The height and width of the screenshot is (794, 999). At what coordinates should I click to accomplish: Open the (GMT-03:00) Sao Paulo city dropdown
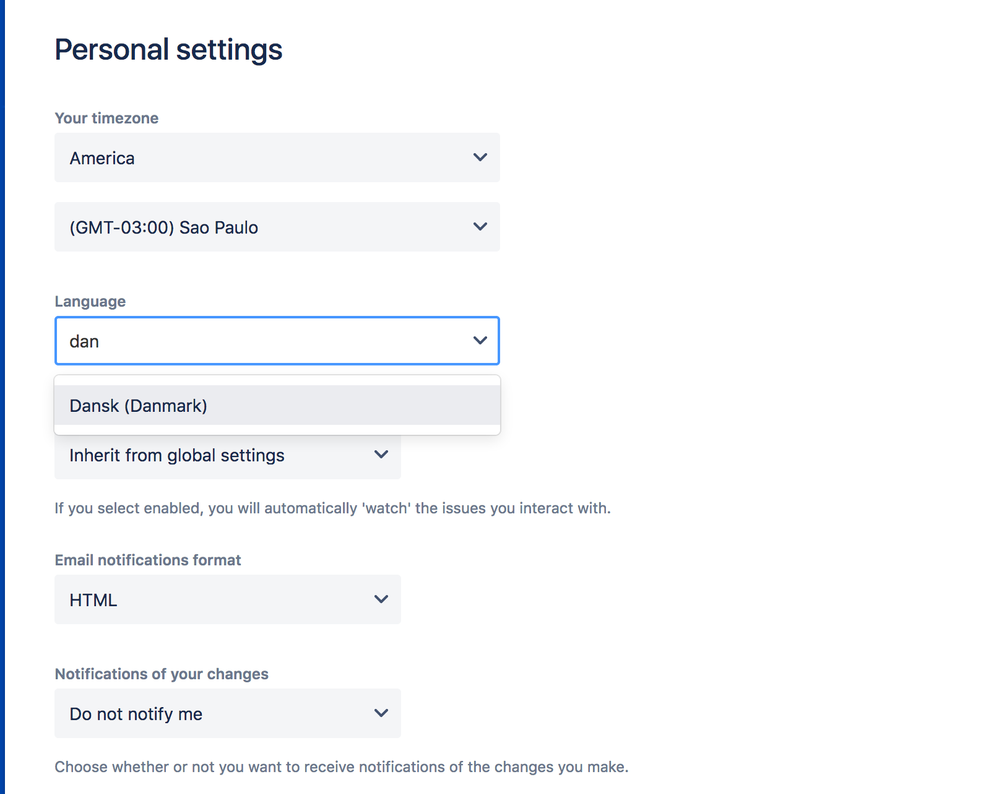pyautogui.click(x=277, y=227)
